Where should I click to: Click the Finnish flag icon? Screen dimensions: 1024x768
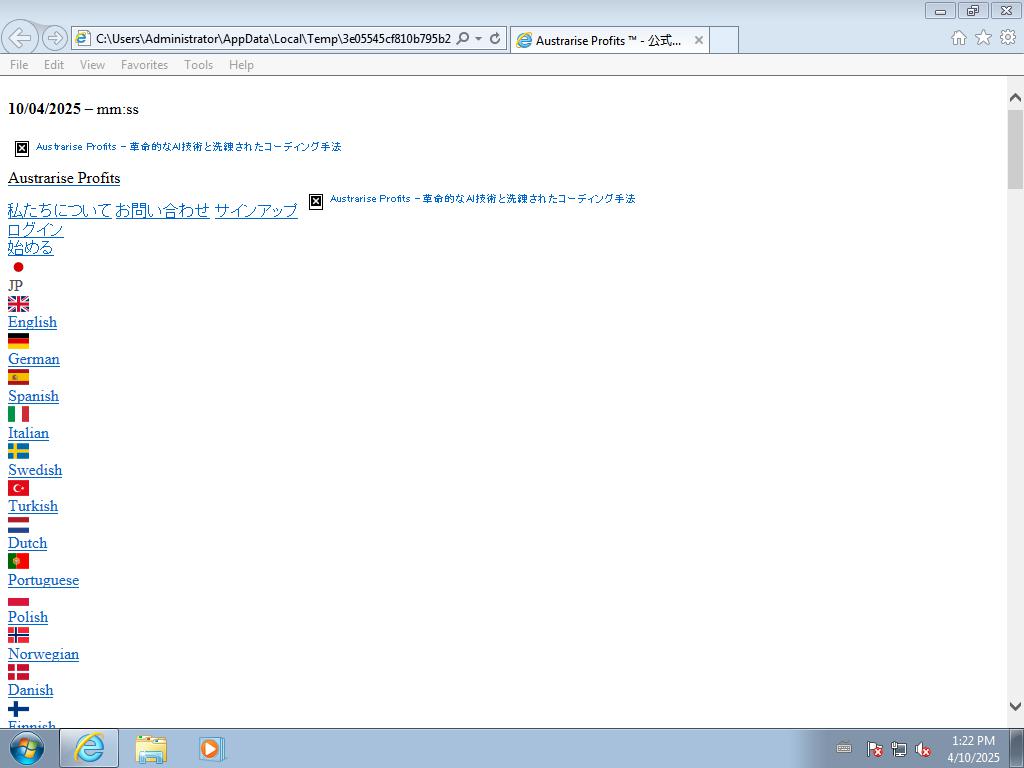[x=18, y=709]
